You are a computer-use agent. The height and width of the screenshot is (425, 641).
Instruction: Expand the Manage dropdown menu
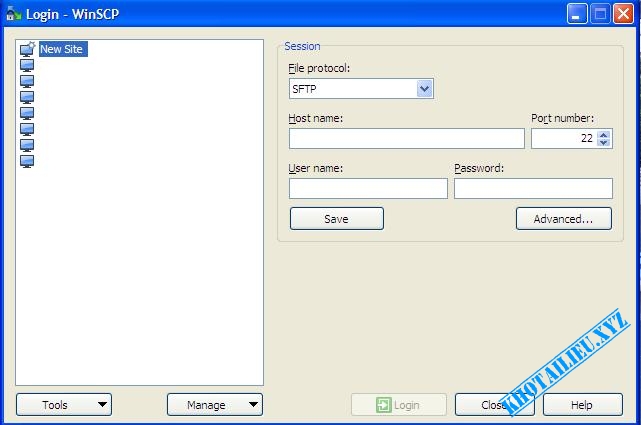pyautogui.click(x=214, y=405)
